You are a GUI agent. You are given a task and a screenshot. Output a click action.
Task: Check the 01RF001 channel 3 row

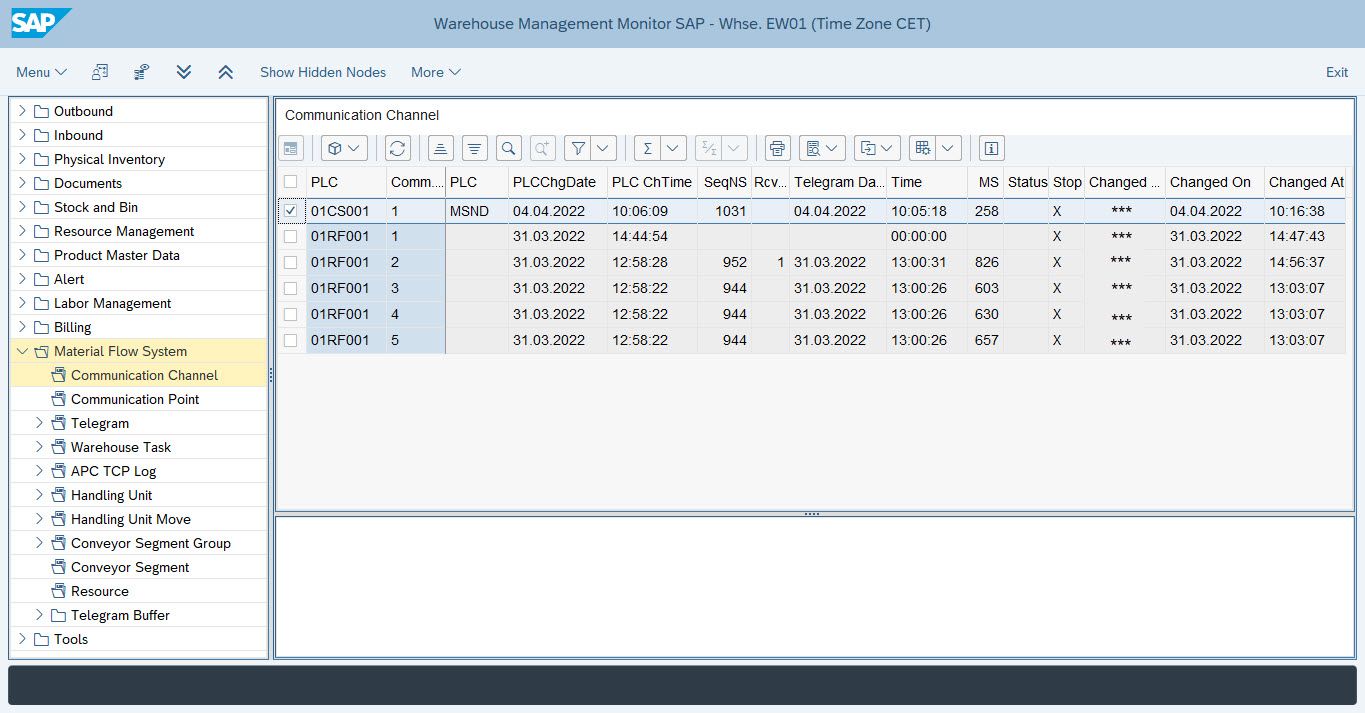290,288
